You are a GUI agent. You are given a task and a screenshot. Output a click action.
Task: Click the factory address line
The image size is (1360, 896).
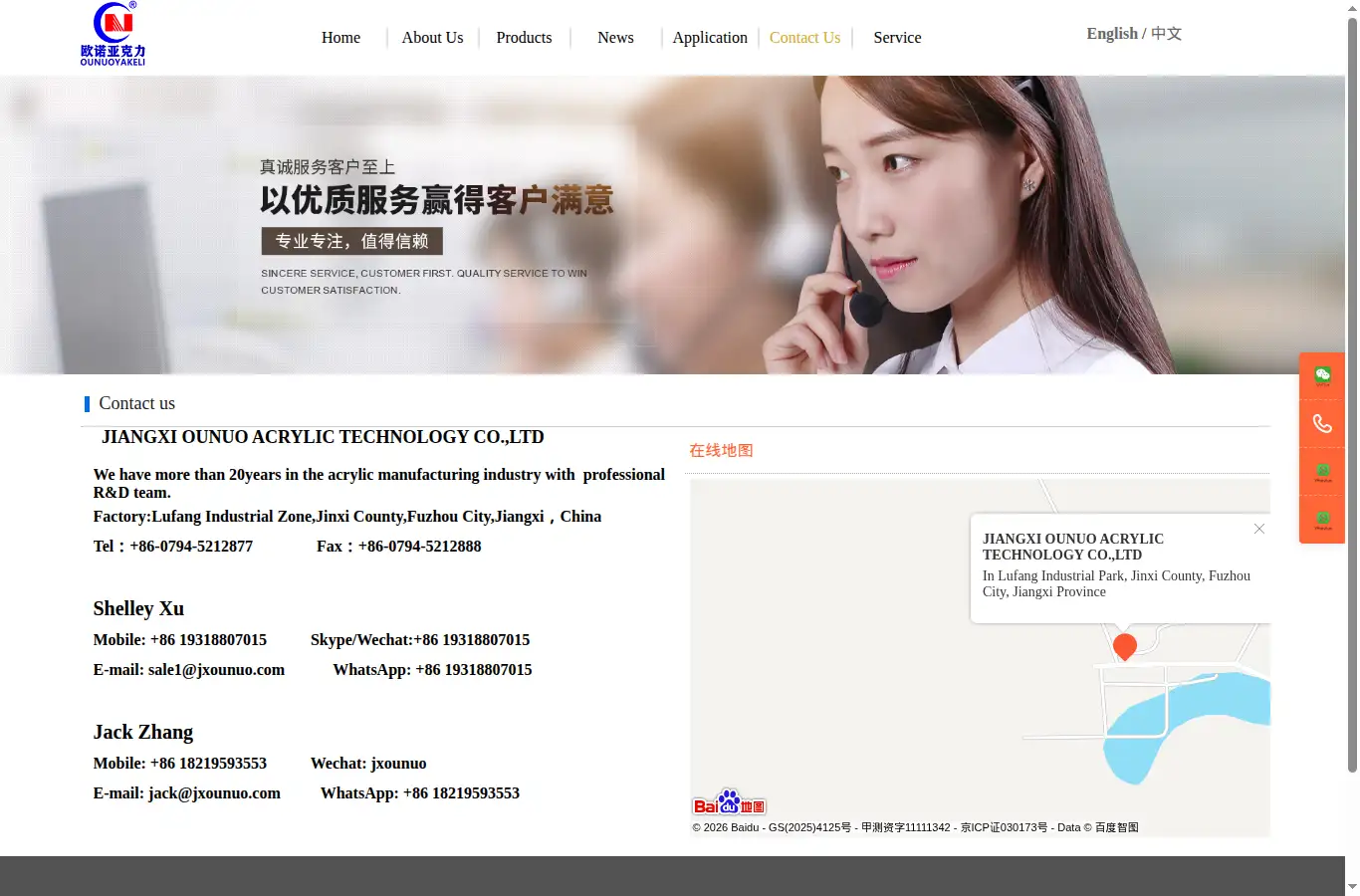[347, 517]
